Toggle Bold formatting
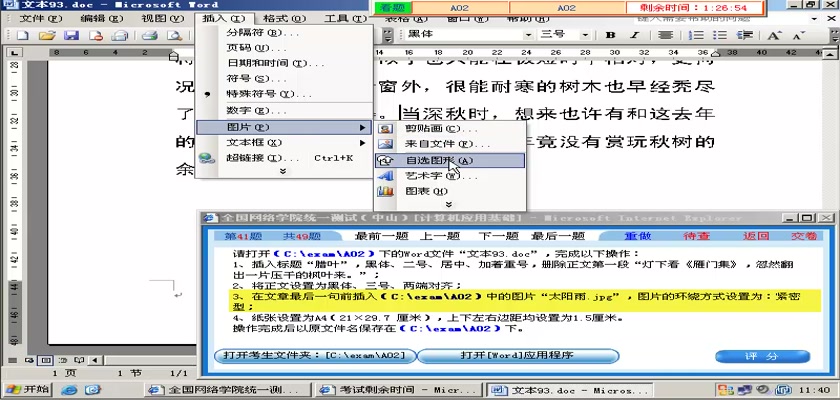The width and height of the screenshot is (840, 400). point(610,35)
